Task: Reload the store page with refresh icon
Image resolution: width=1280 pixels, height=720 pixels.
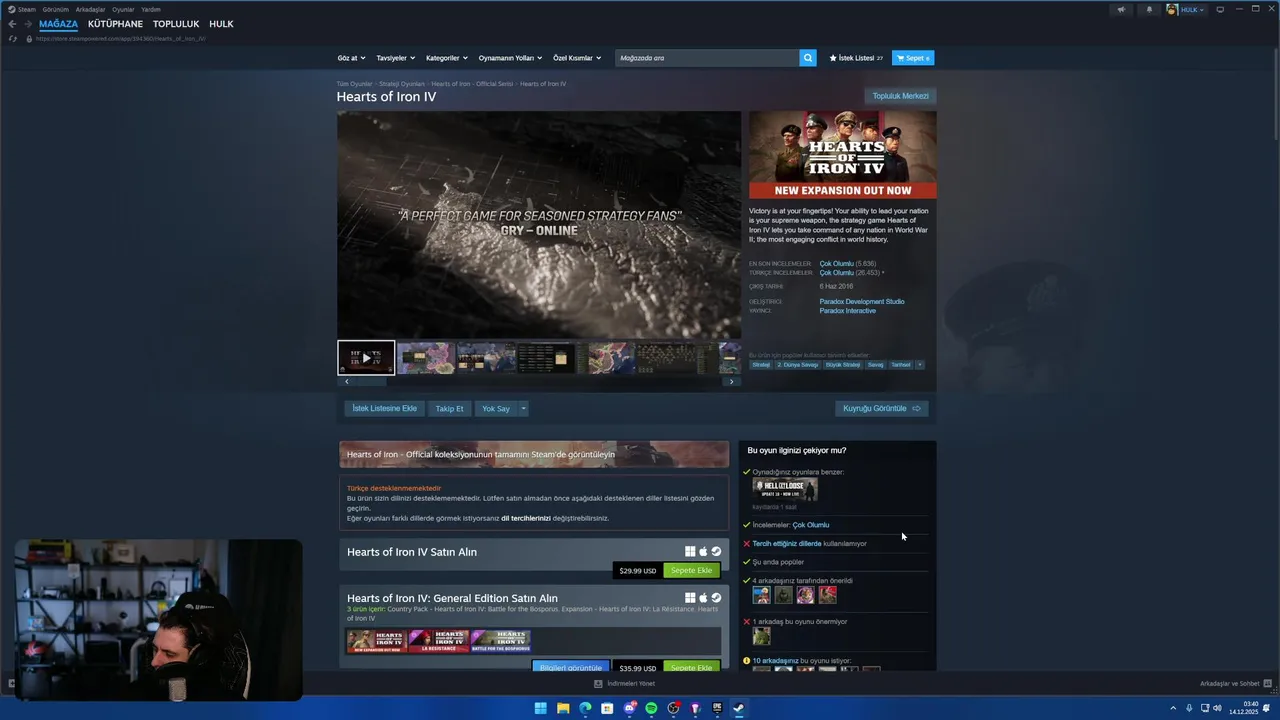Action: tap(12, 39)
